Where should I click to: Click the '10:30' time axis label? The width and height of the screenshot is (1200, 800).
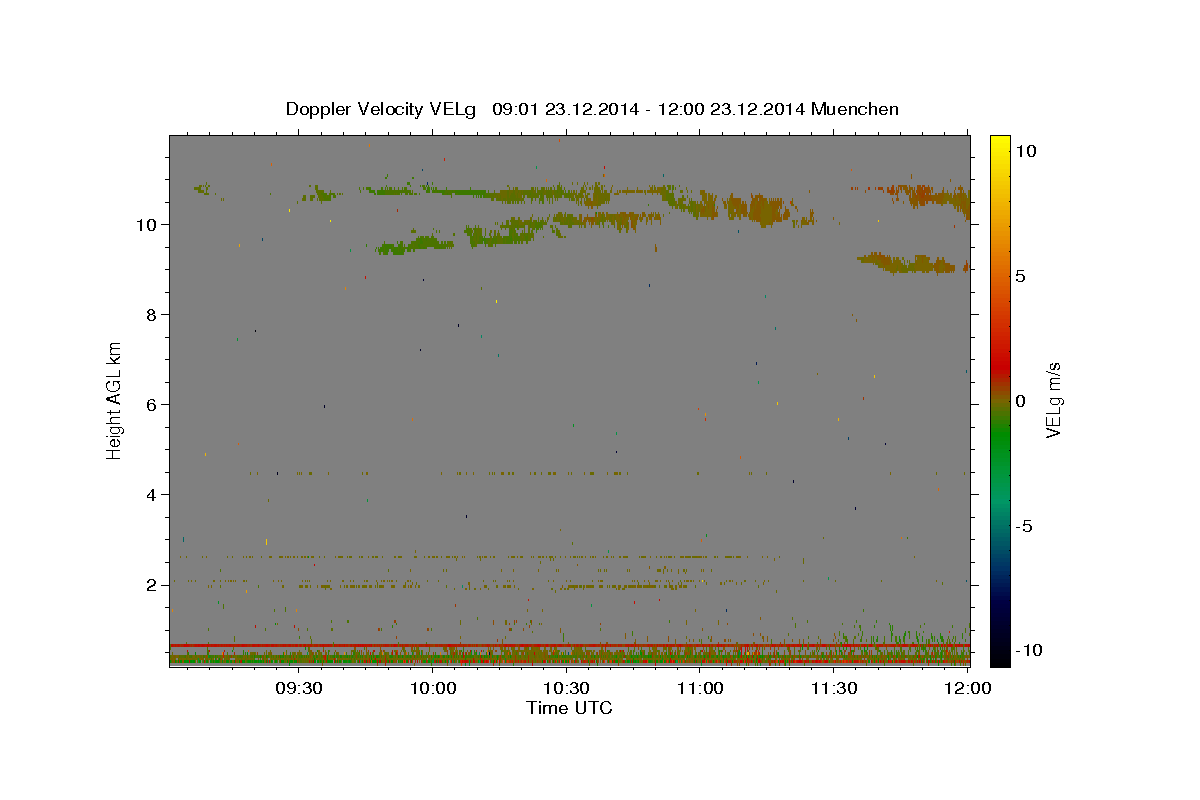tap(566, 688)
